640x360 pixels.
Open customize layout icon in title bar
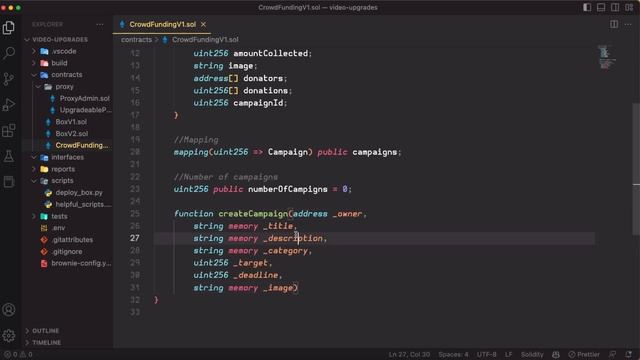[x=629, y=7]
